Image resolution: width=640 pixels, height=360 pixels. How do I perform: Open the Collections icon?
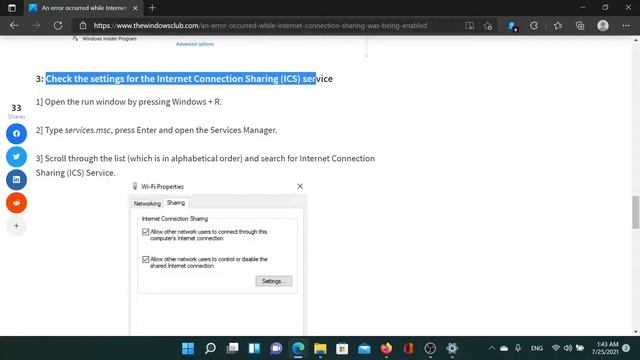coord(580,26)
